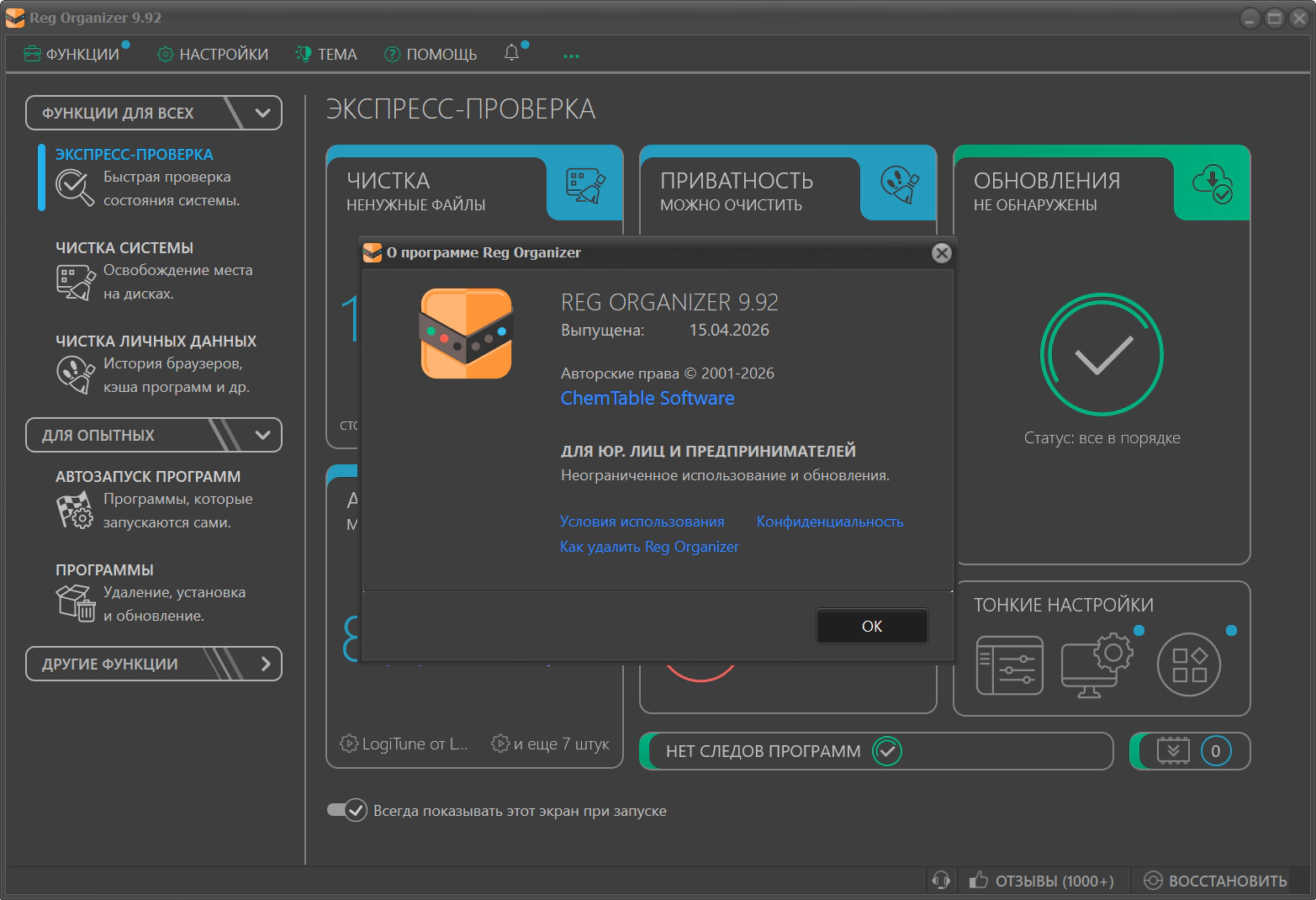Click the Статус: все в порядке text
This screenshot has height=900, width=1316.
1102,437
